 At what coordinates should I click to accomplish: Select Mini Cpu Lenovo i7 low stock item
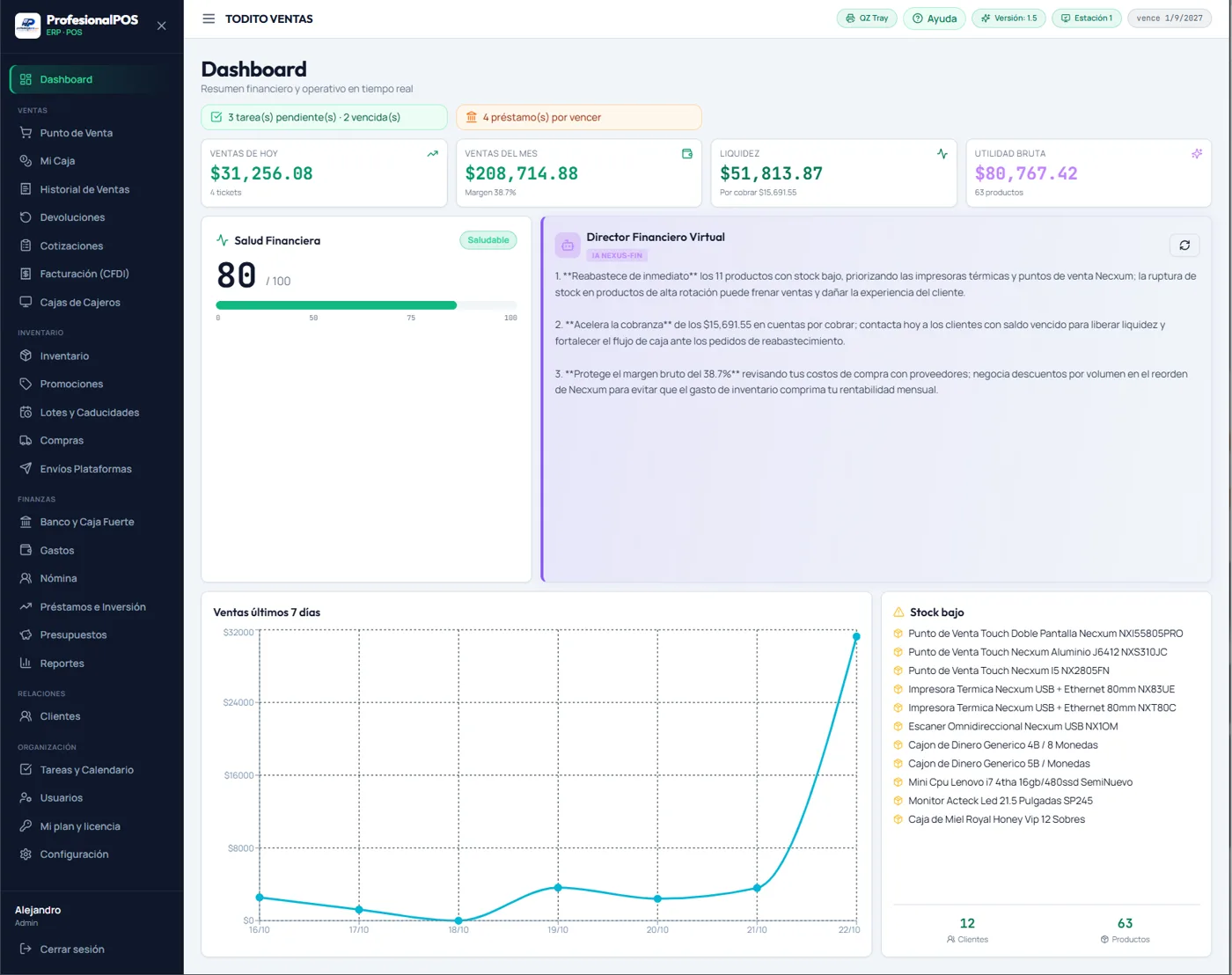click(x=1020, y=782)
